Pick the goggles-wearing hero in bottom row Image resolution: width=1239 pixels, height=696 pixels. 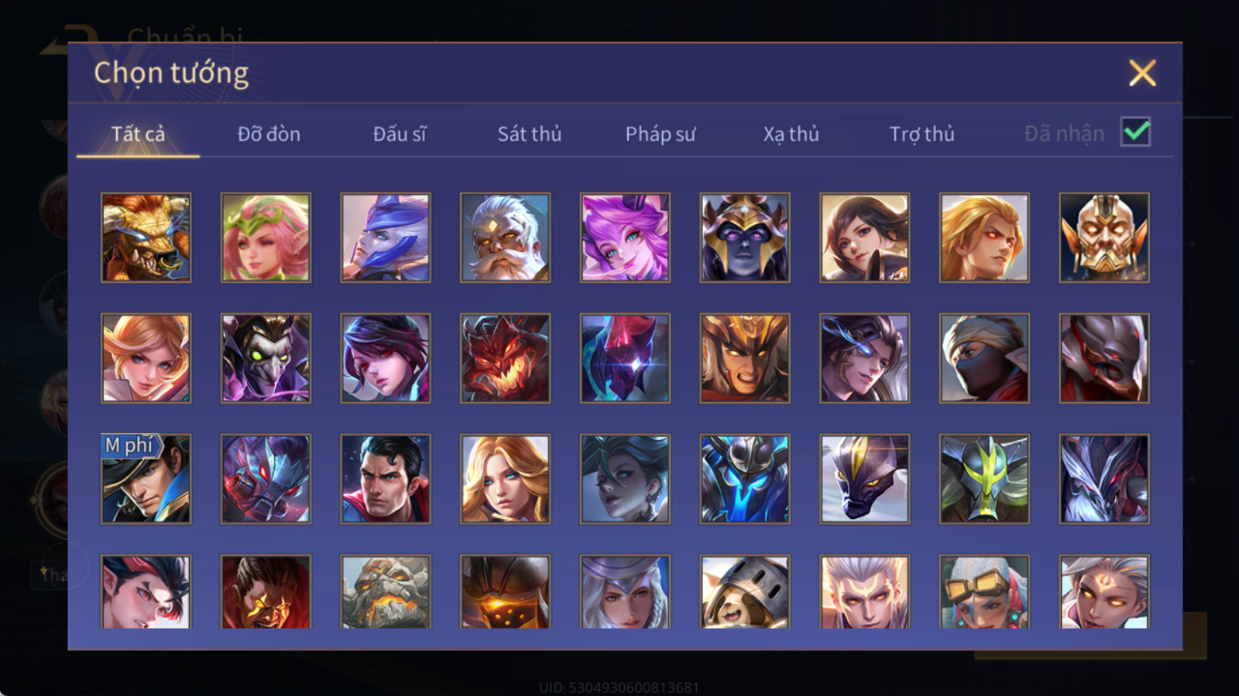coord(984,592)
